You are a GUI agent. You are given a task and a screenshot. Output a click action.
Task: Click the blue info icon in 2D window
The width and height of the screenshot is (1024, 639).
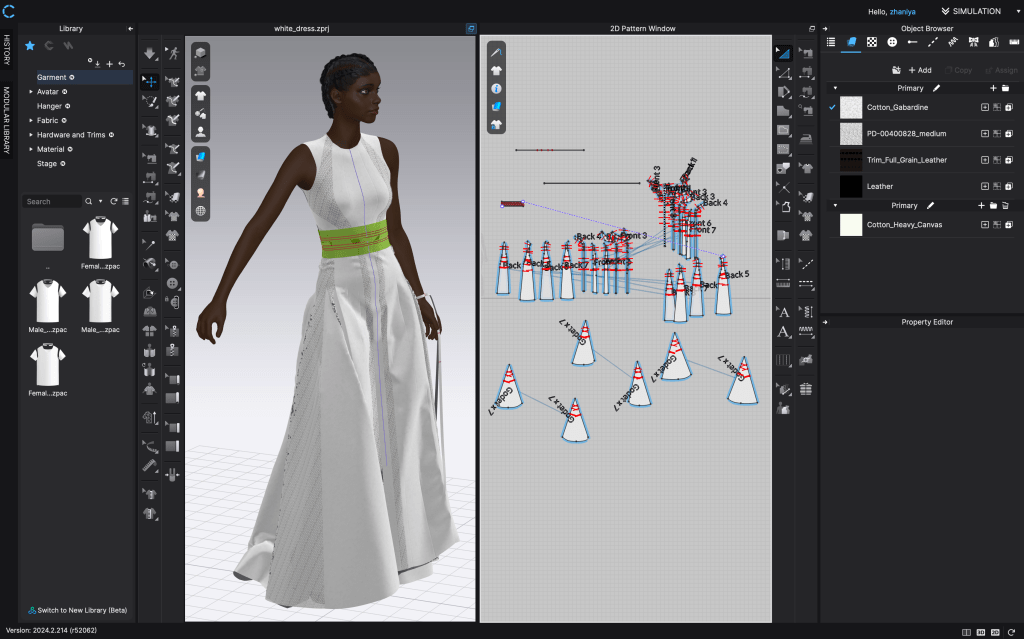click(x=496, y=88)
